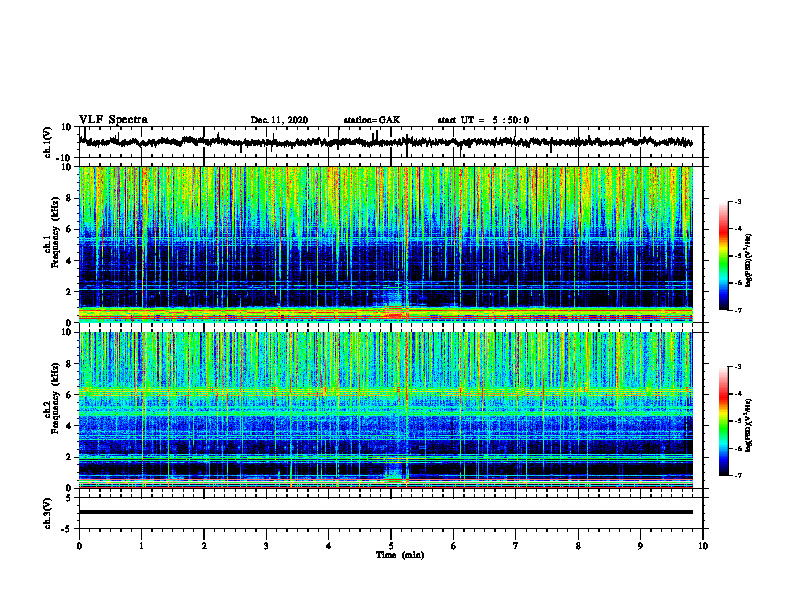Click the 'VLF Spectra' plot title
The image size is (792, 612).
point(114,120)
